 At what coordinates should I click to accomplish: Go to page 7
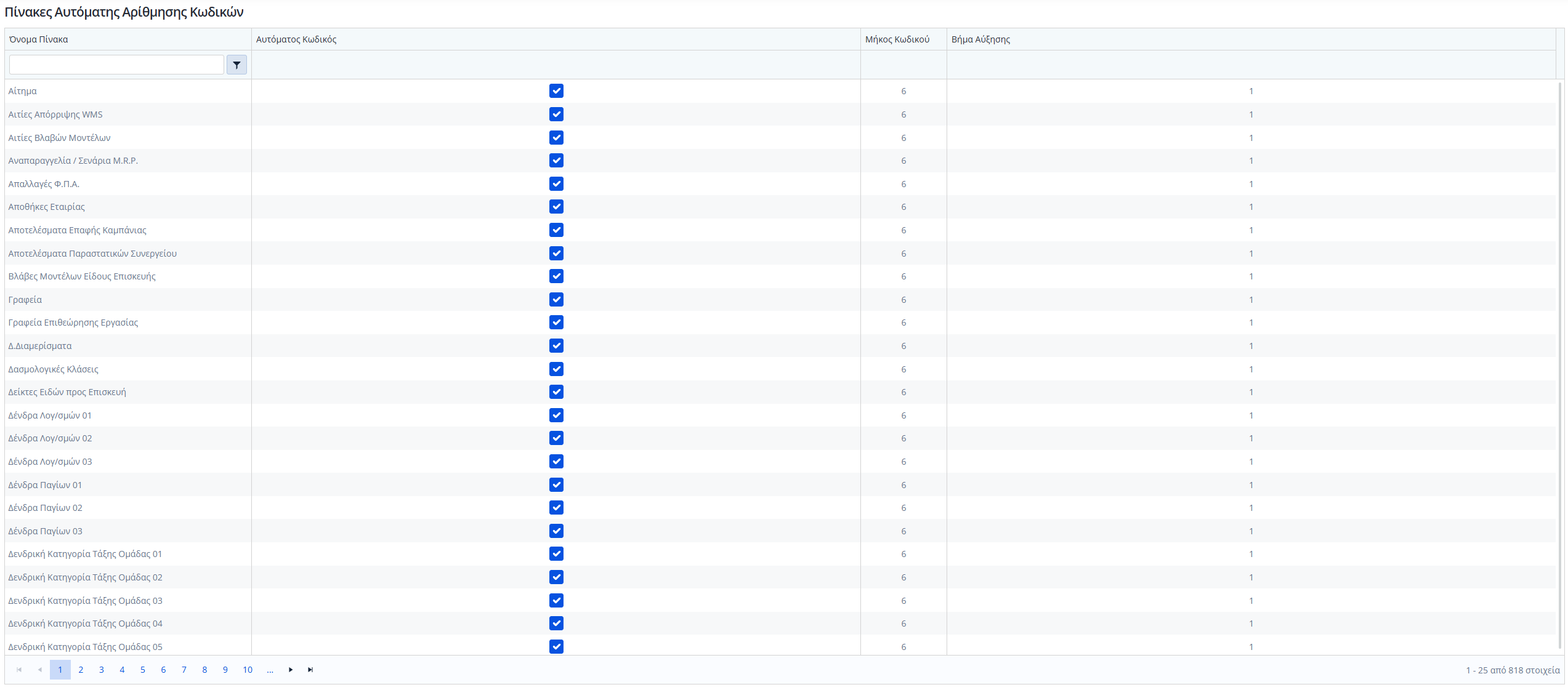pyautogui.click(x=184, y=670)
